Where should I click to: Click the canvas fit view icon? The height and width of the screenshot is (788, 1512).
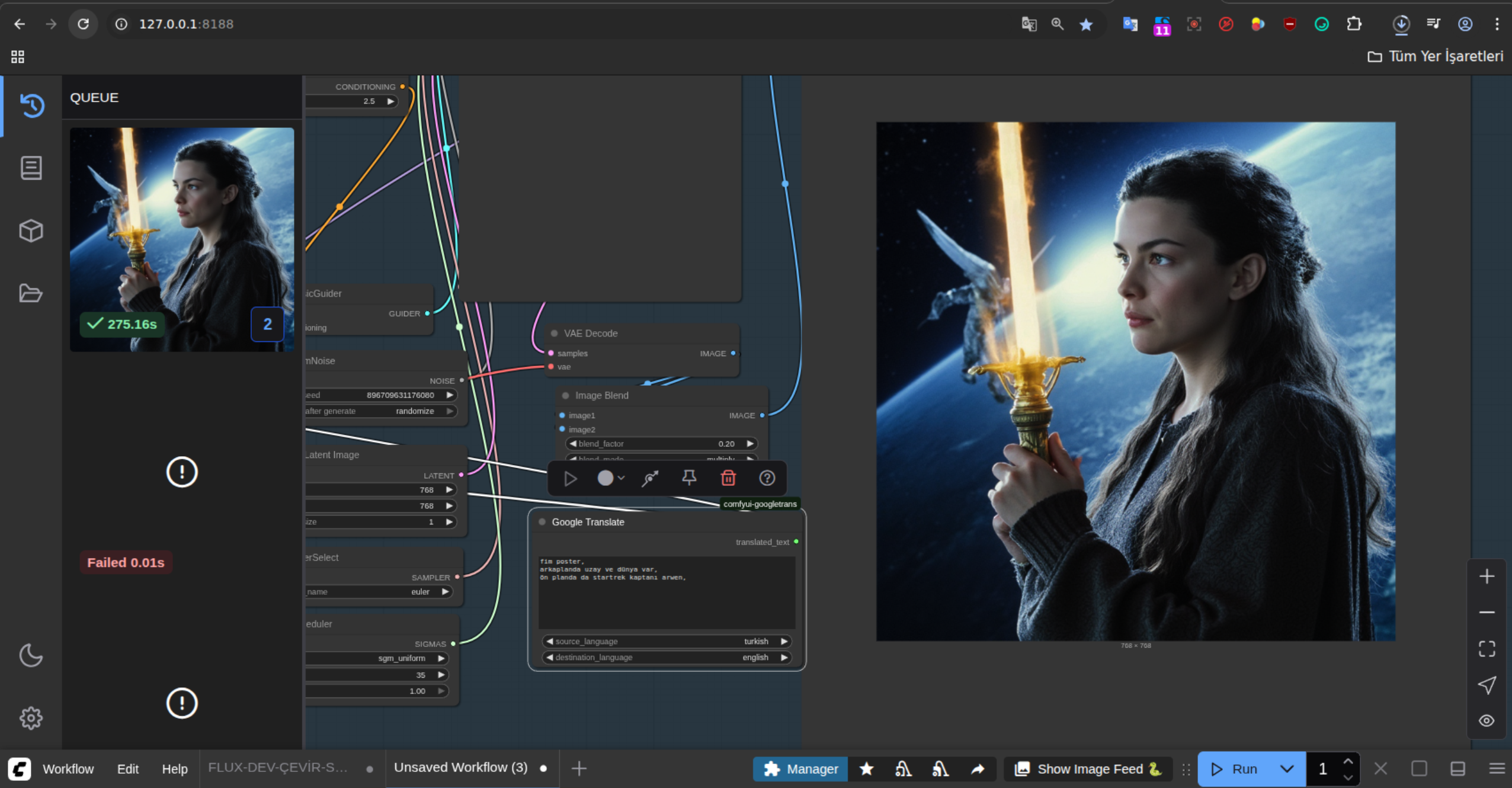click(1487, 648)
